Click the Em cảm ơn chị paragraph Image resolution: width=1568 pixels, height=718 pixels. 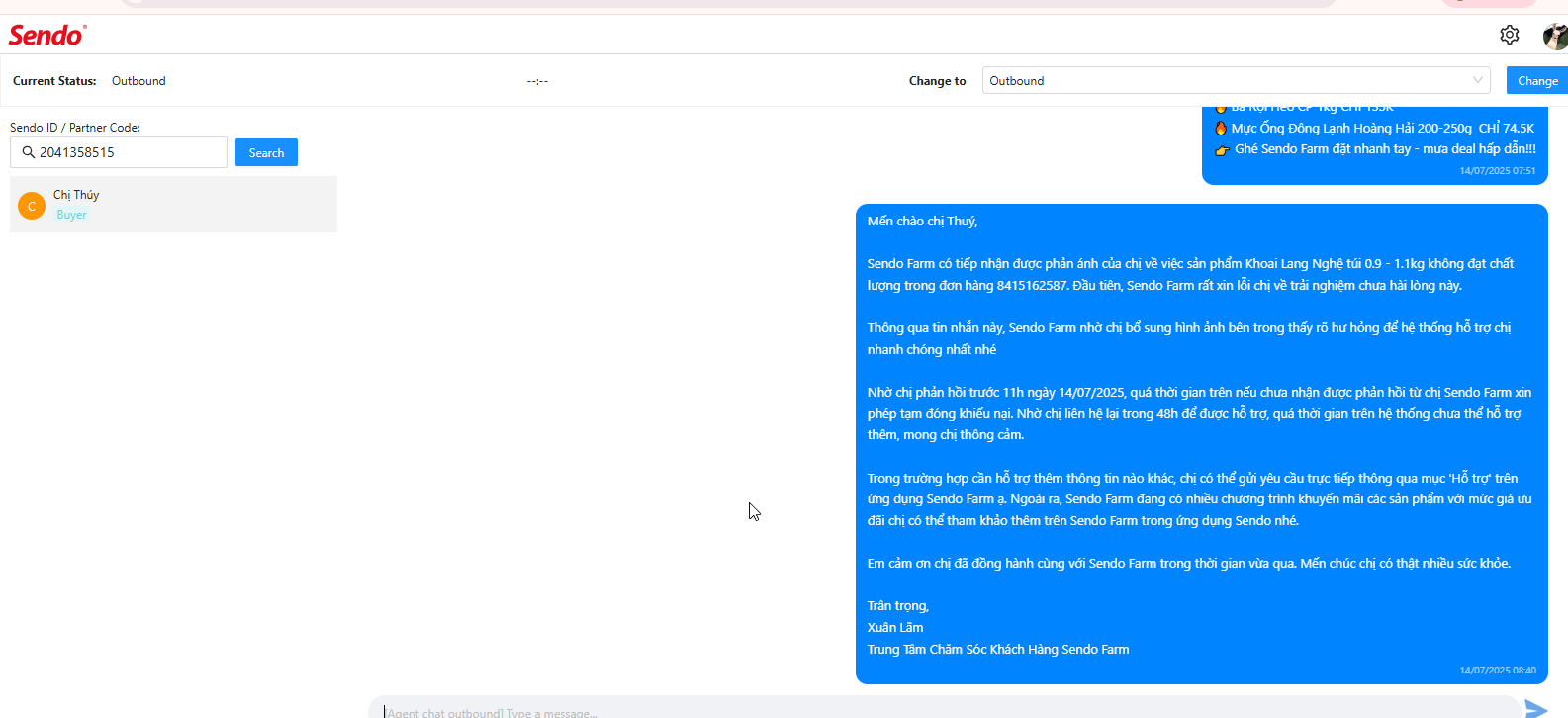(1189, 564)
